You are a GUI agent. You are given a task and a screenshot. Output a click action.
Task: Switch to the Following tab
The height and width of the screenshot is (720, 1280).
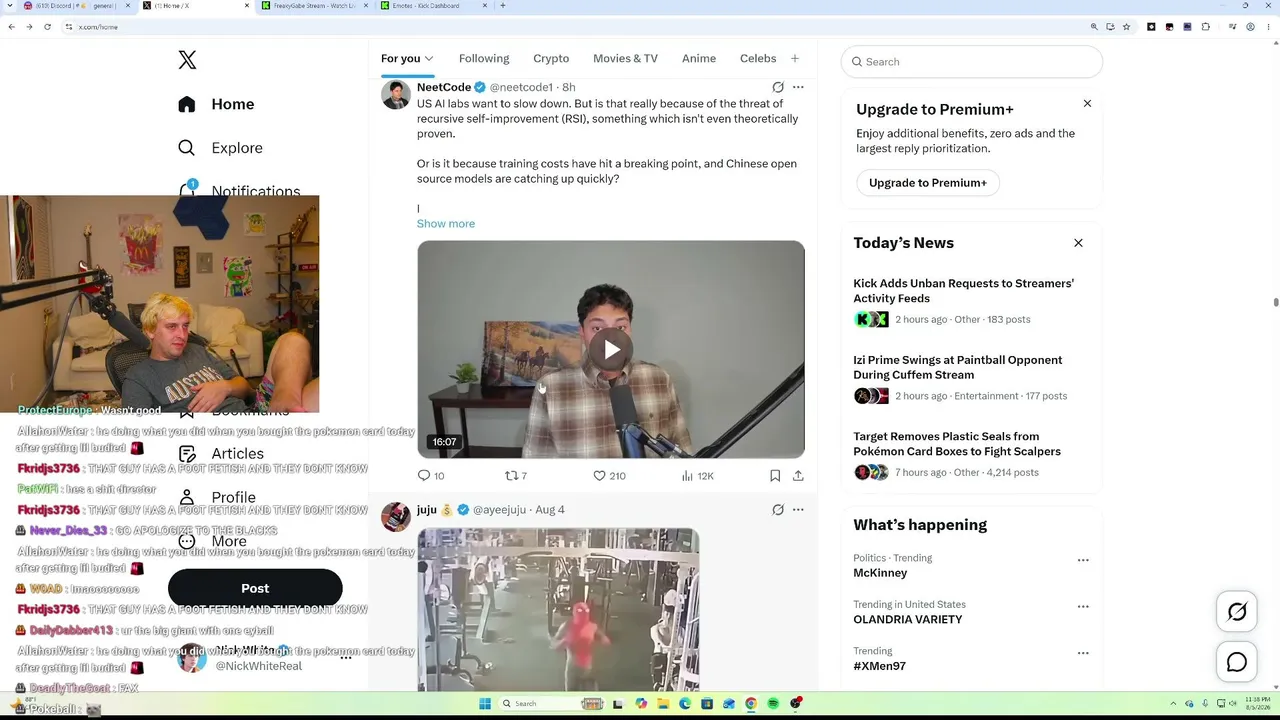coord(484,59)
